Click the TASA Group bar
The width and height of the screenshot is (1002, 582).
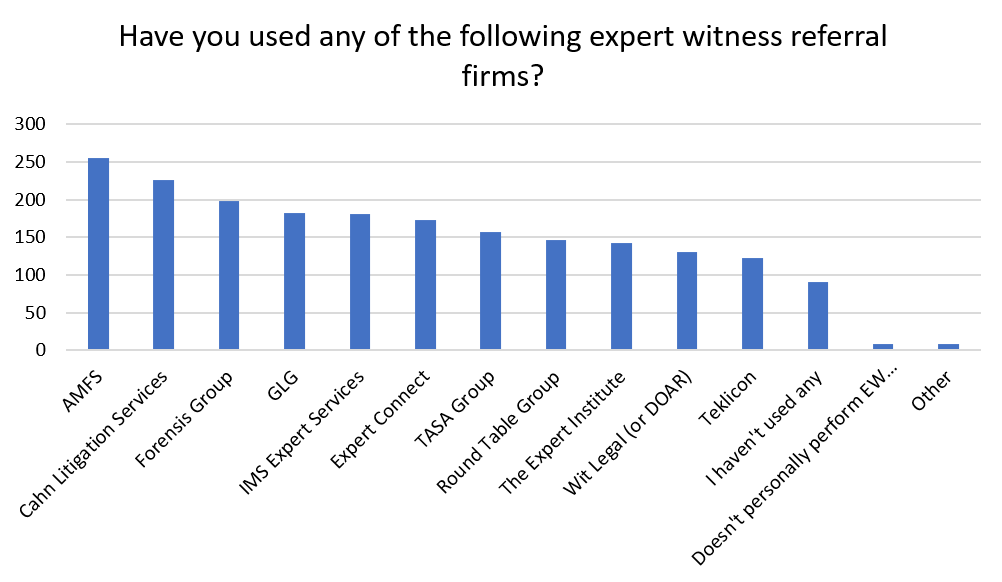point(490,291)
